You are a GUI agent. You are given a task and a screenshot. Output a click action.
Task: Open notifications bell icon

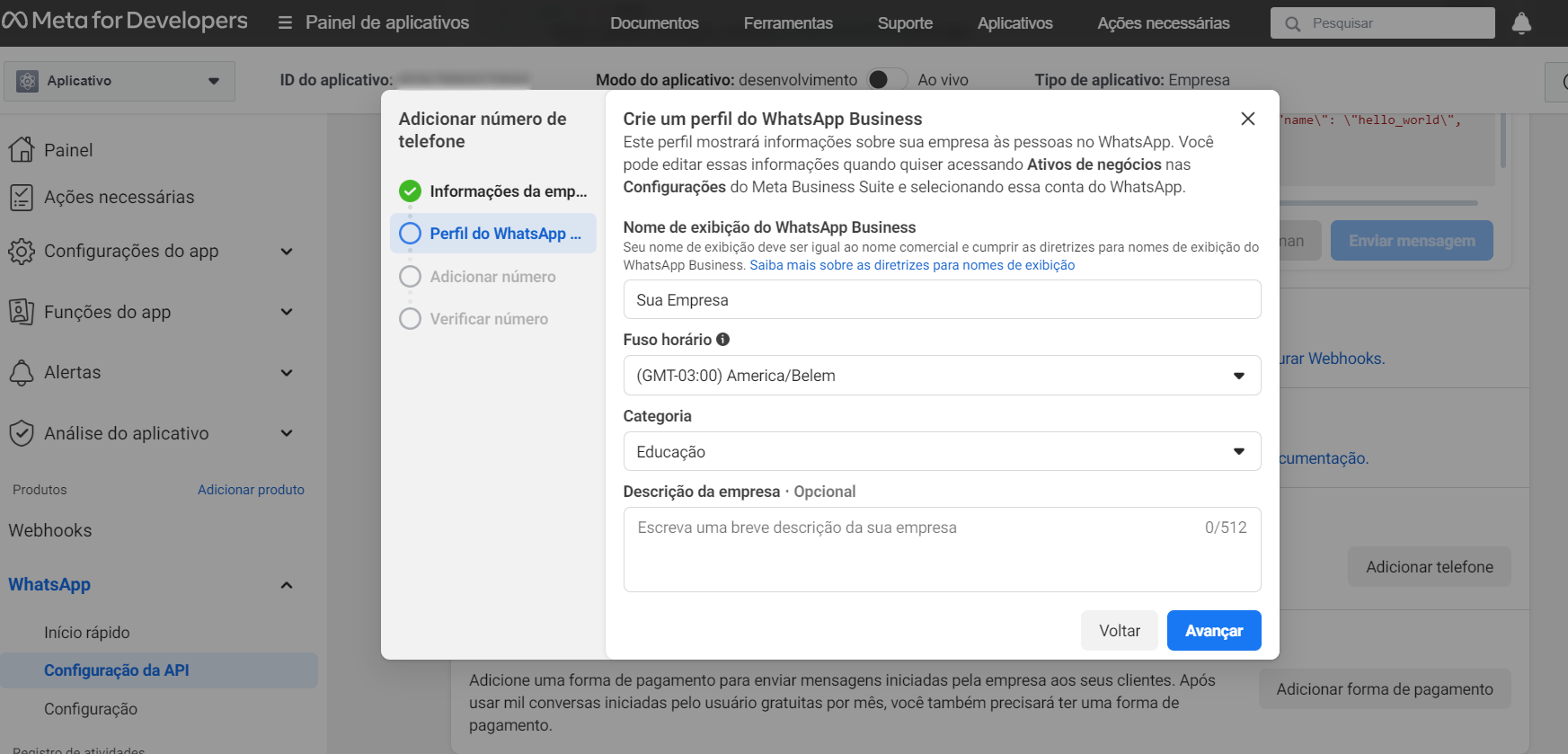1521,23
